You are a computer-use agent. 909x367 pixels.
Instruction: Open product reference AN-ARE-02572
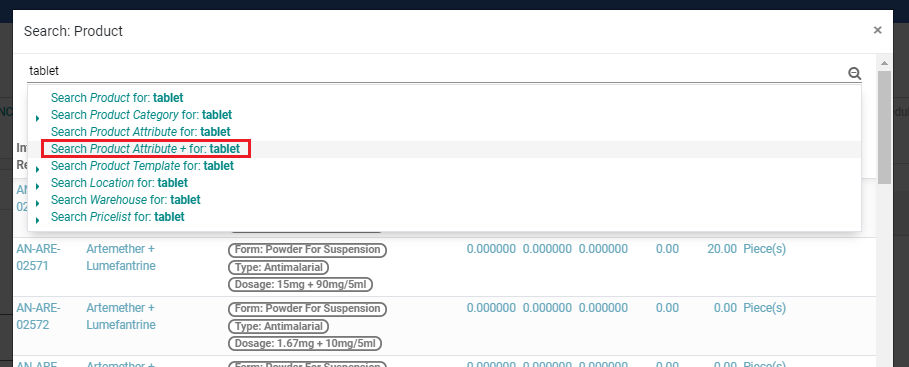pyautogui.click(x=38, y=316)
